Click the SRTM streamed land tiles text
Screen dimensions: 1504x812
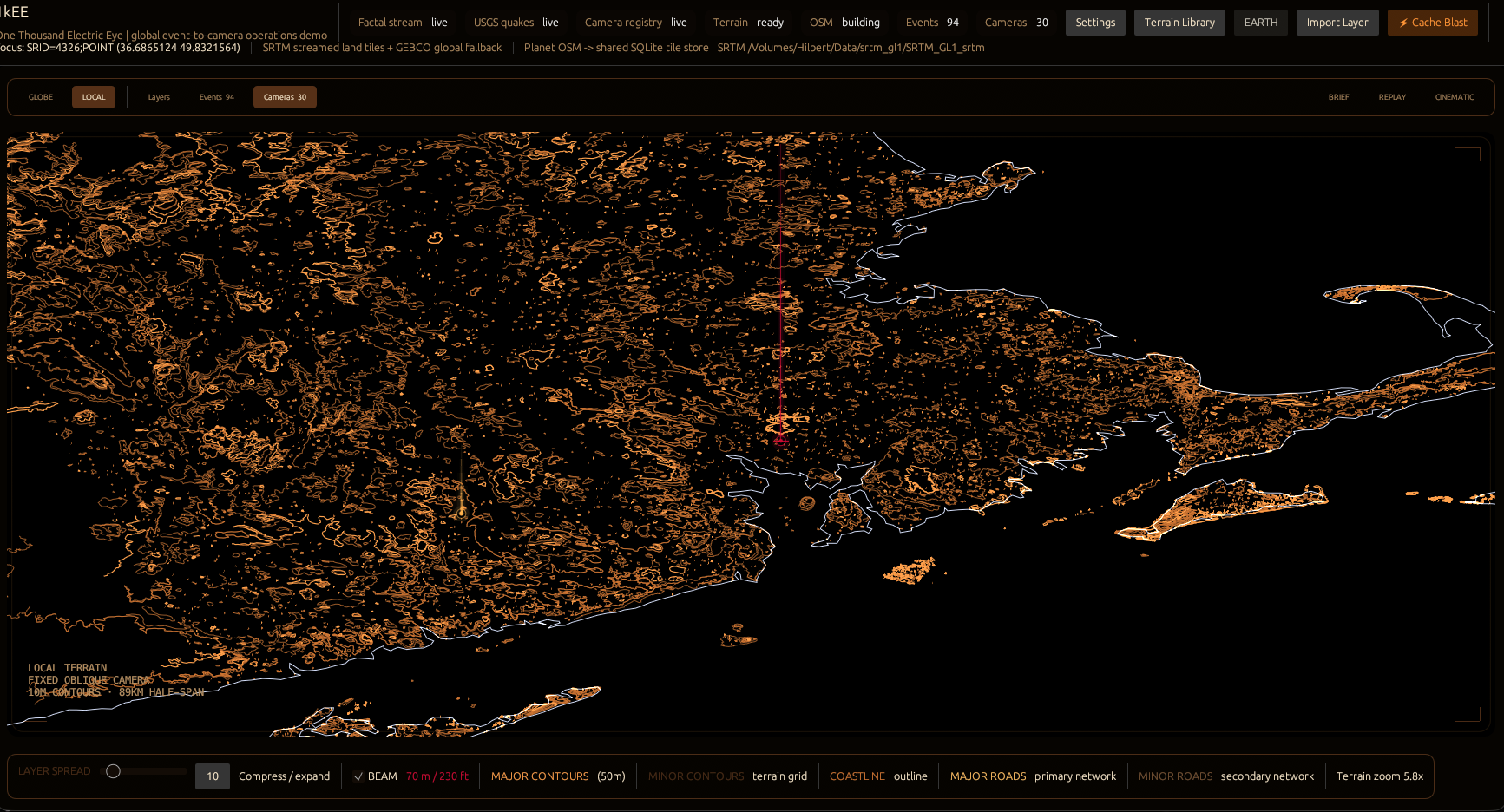point(382,48)
